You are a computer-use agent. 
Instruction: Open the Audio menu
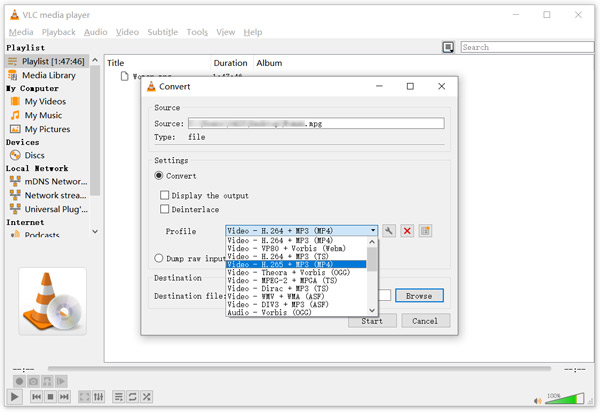96,32
